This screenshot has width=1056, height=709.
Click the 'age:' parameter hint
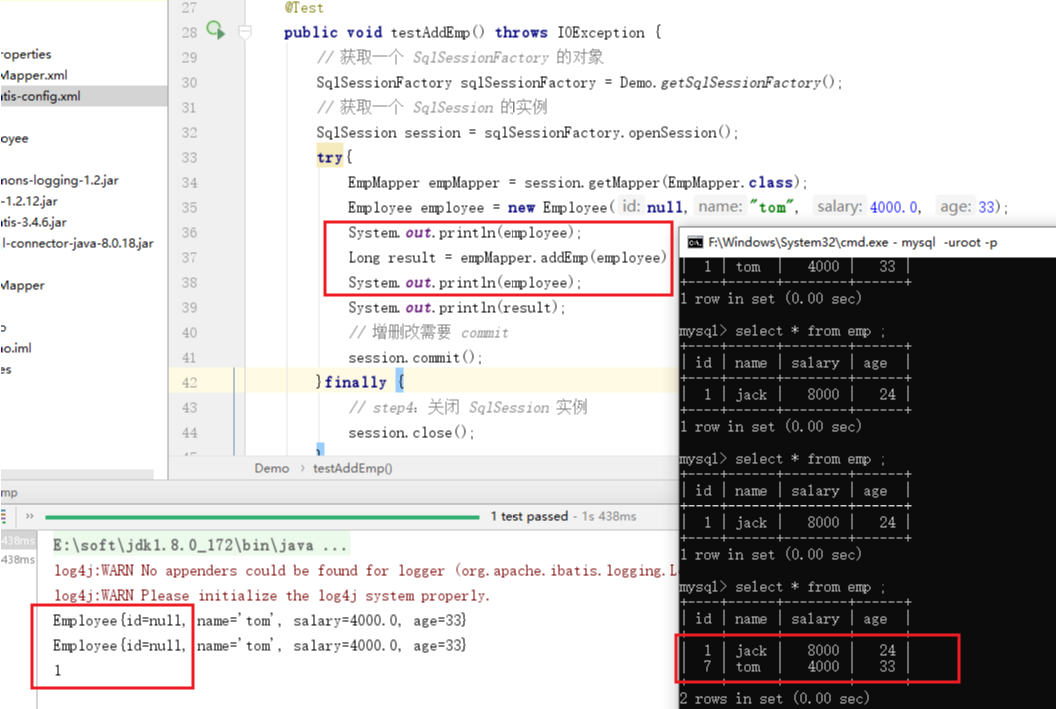click(x=956, y=207)
